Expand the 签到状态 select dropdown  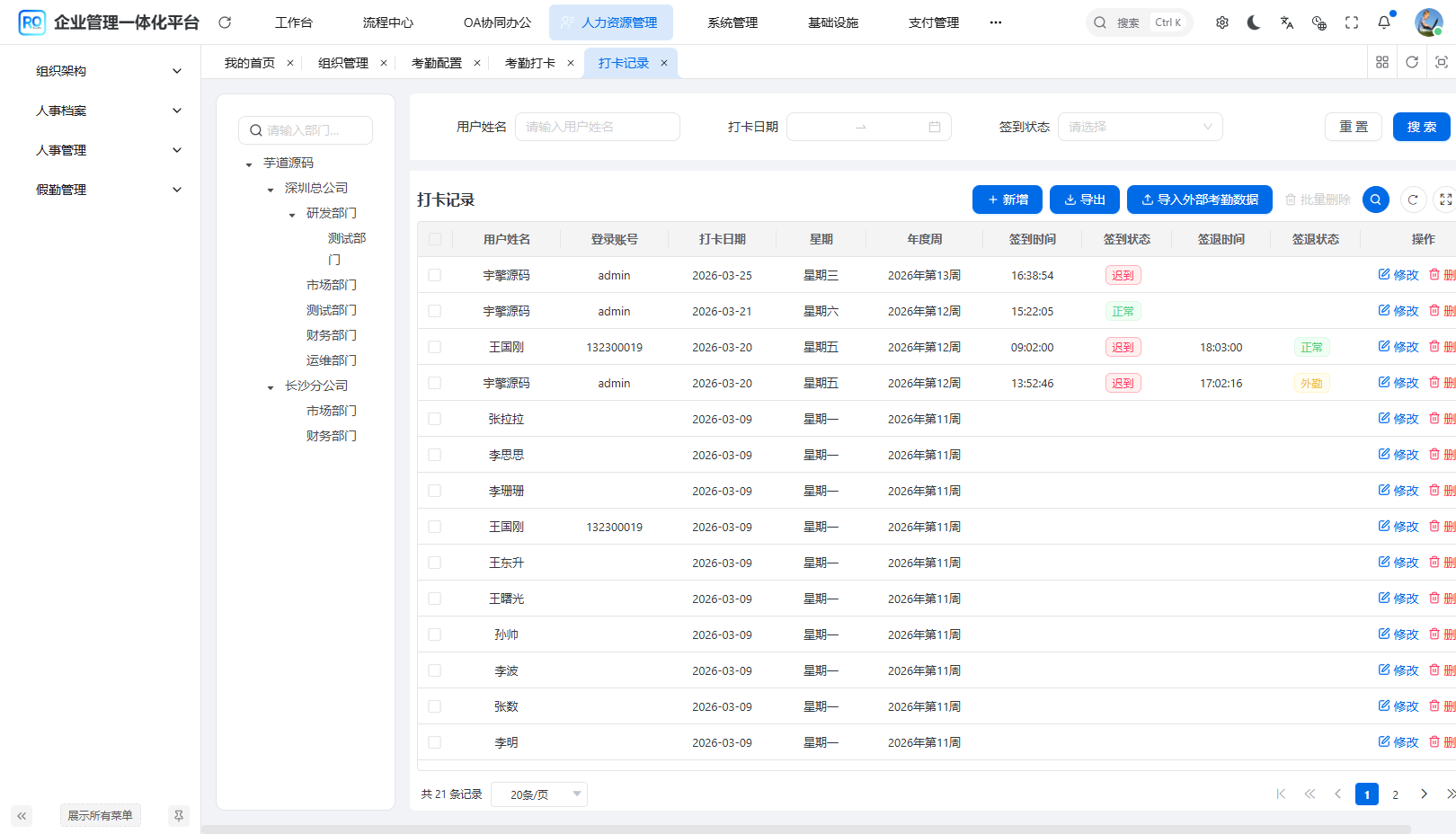(1140, 126)
